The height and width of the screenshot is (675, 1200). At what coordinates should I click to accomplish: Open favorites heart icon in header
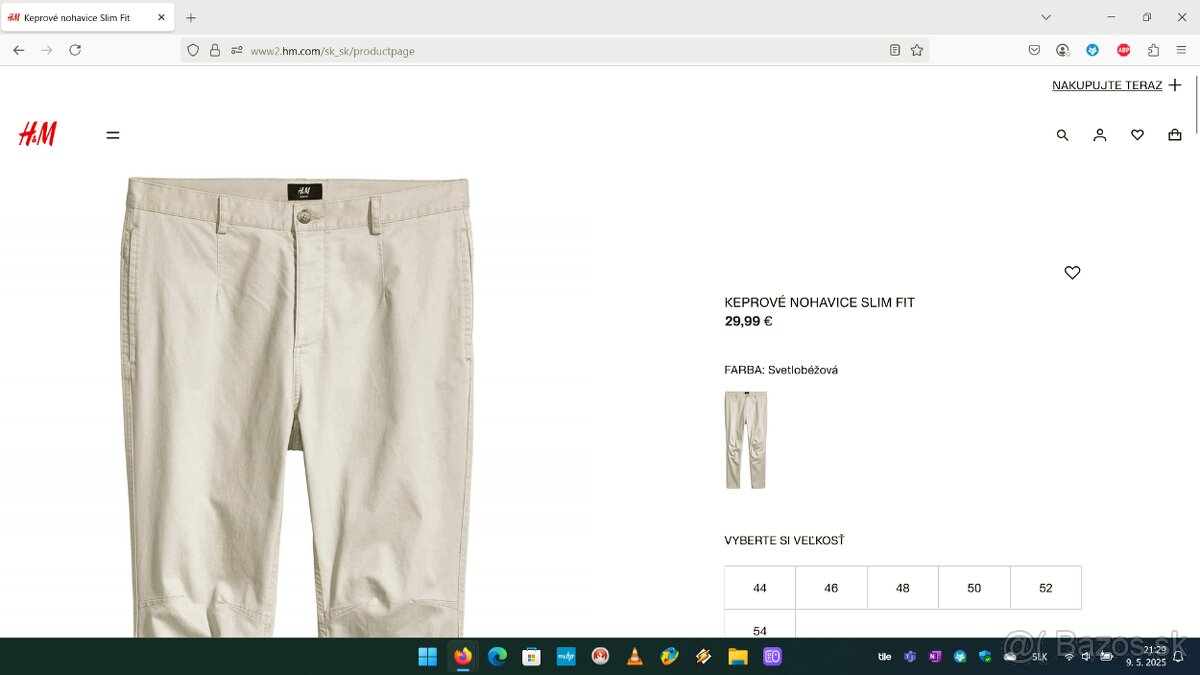pyautogui.click(x=1137, y=135)
